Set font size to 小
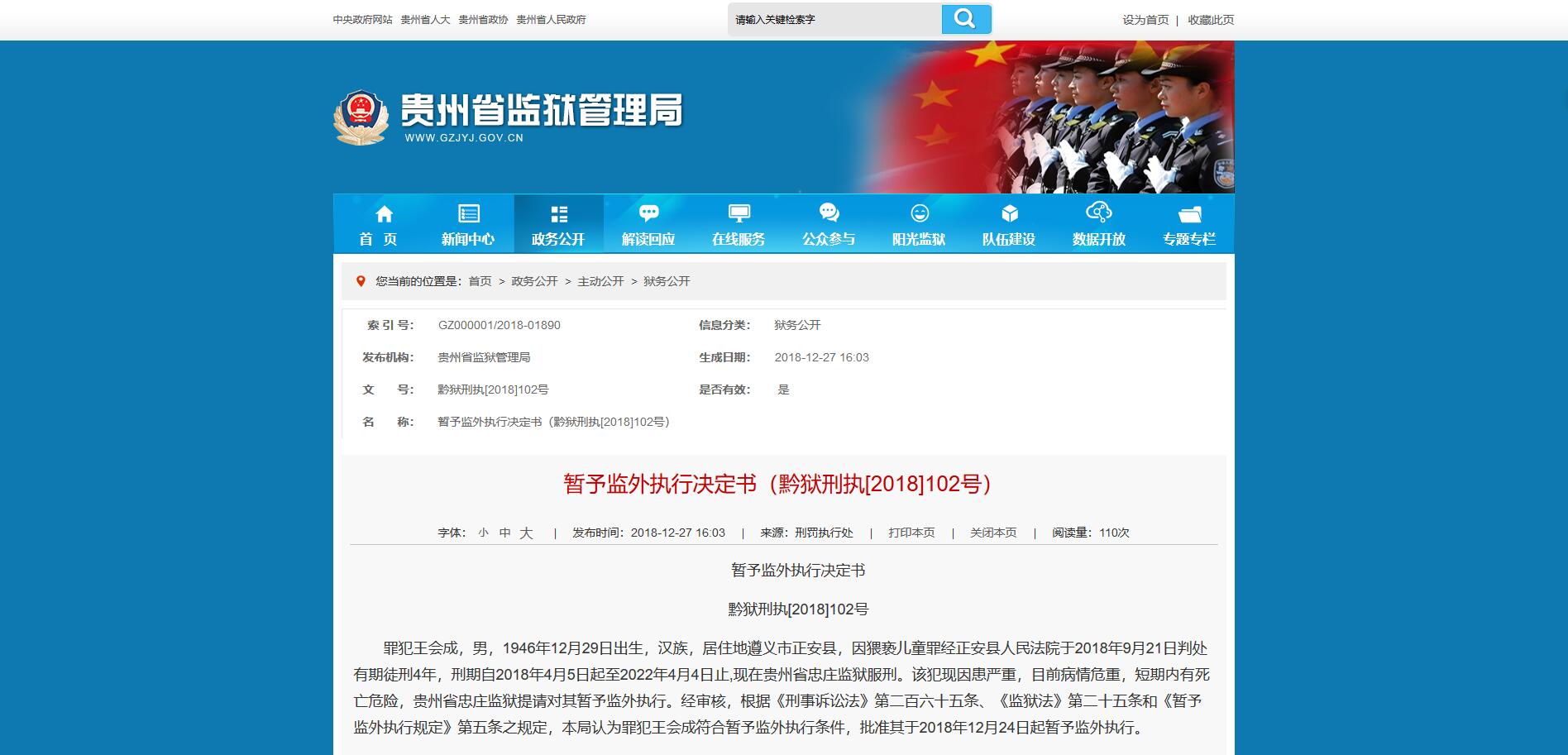1568x755 pixels. tap(483, 533)
